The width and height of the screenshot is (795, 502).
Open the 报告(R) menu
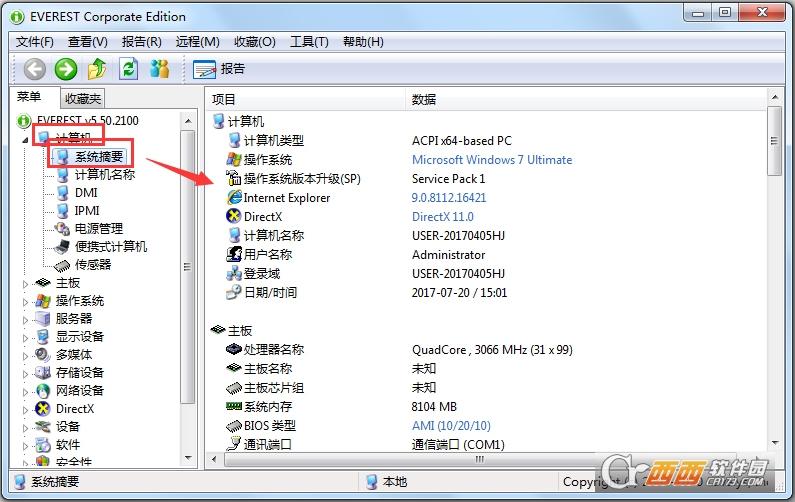click(x=141, y=42)
